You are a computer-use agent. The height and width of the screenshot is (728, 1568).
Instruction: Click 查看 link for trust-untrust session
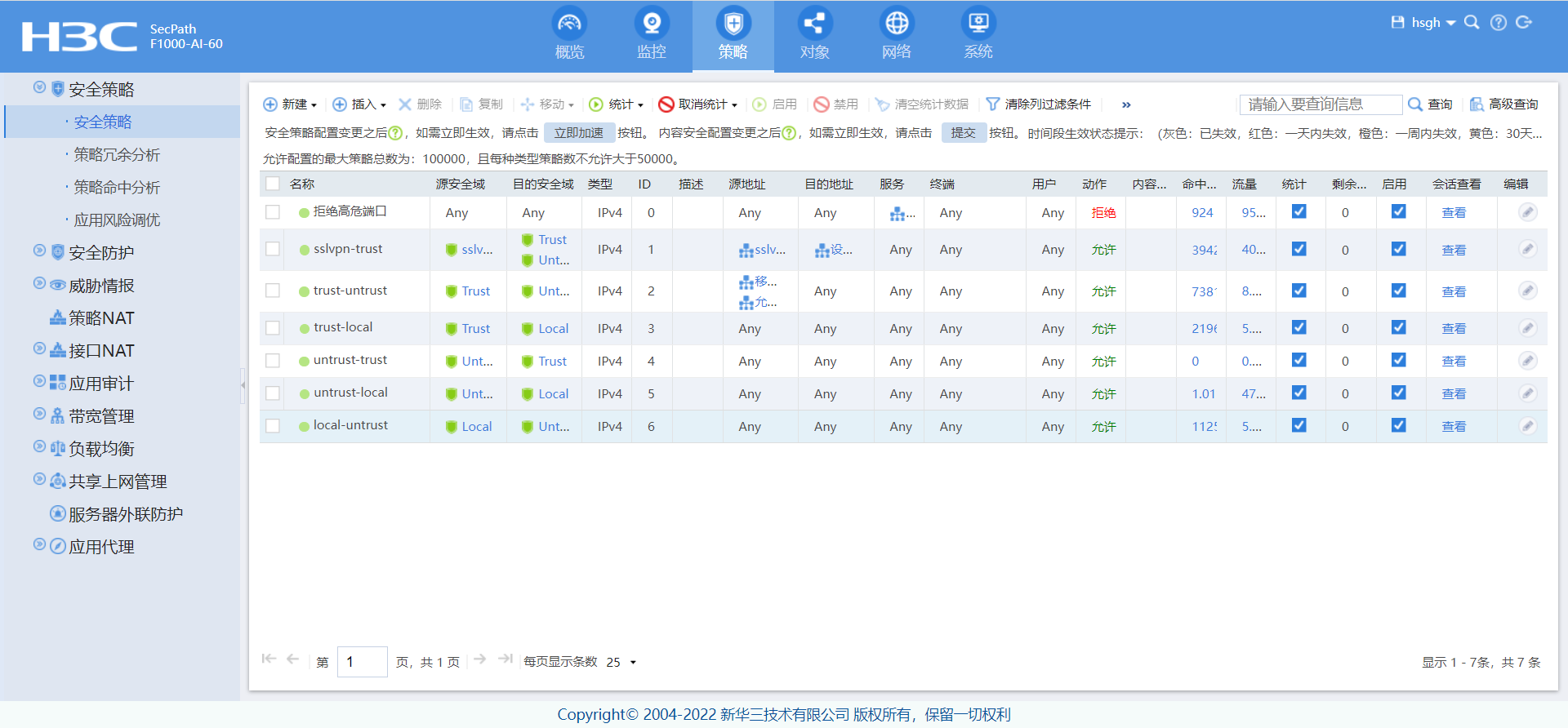pyautogui.click(x=1453, y=291)
